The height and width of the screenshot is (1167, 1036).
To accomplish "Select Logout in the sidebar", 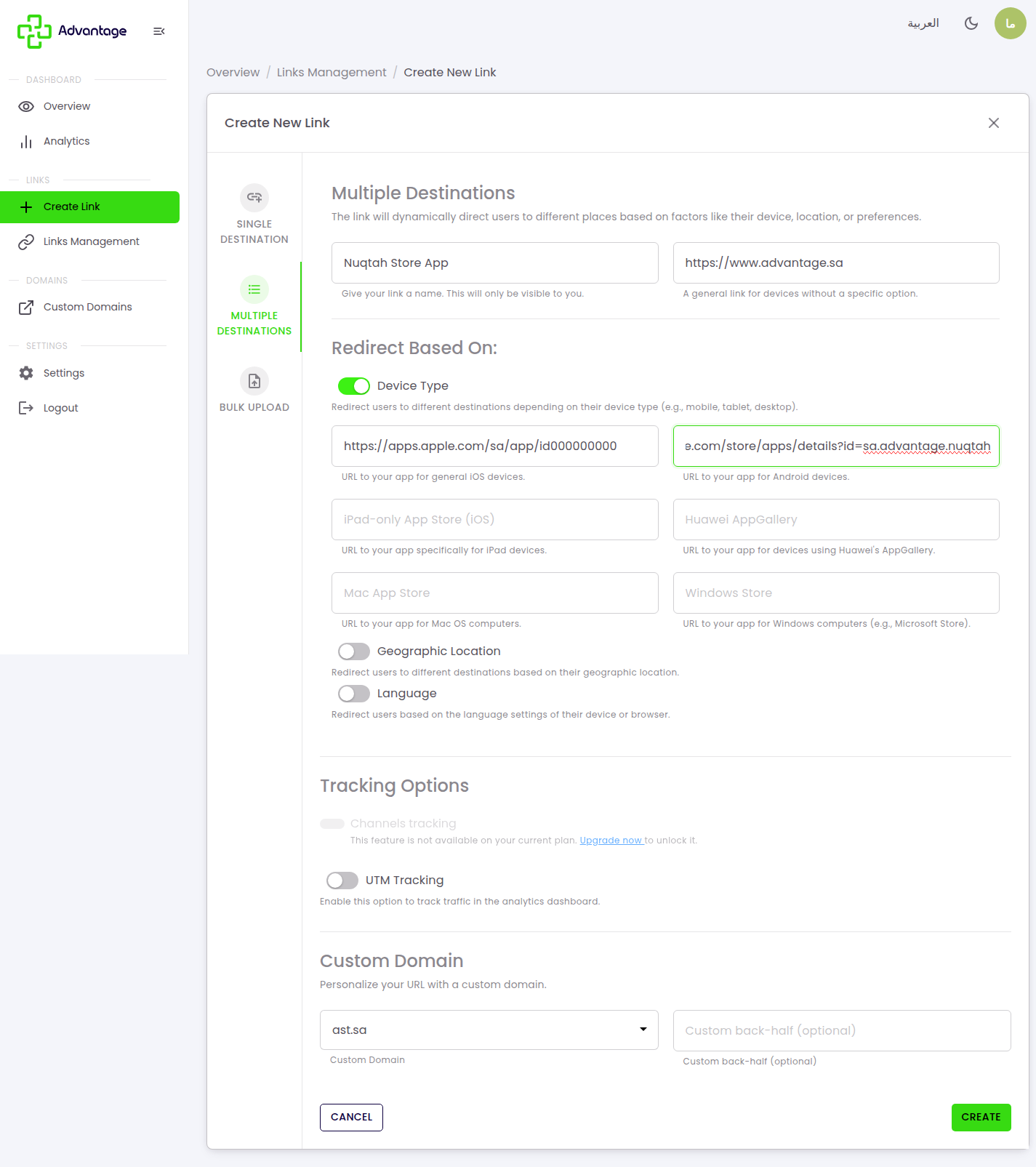I will pos(90,408).
